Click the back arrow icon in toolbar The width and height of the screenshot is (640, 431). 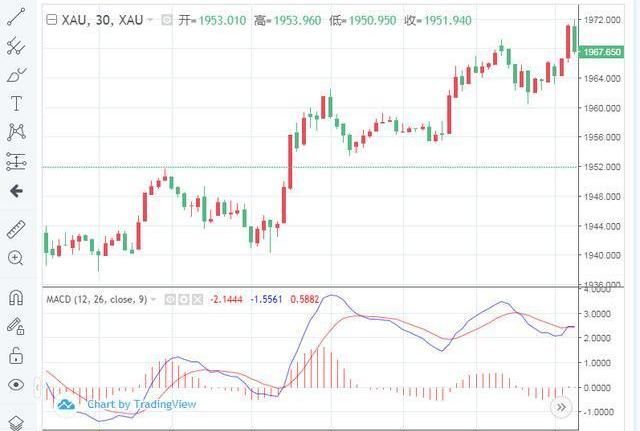click(x=16, y=191)
